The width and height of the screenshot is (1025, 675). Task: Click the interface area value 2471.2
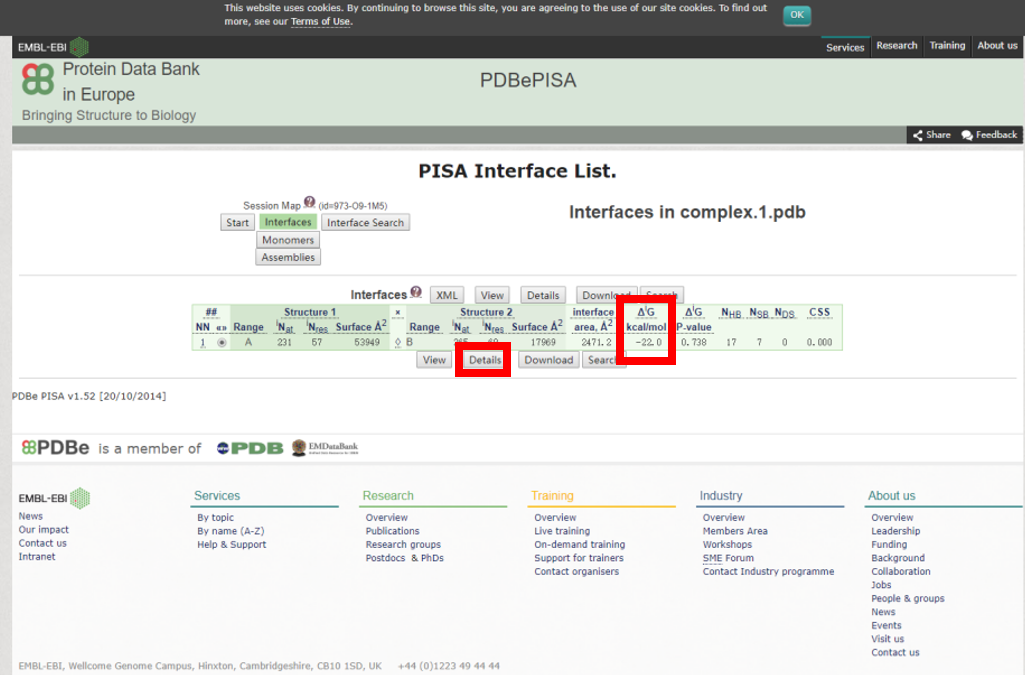click(596, 342)
